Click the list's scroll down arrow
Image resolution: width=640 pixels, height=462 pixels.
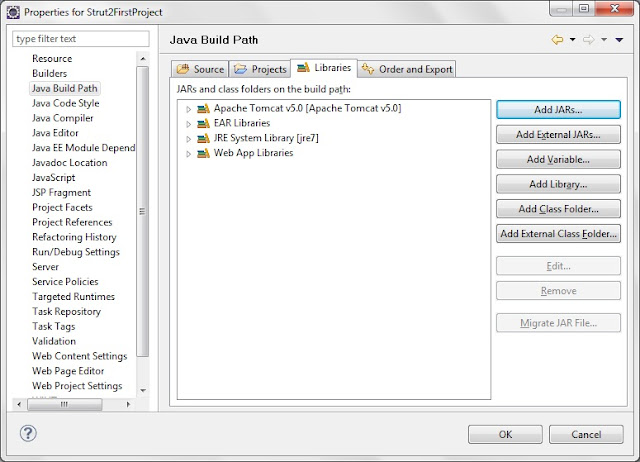pos(143,391)
